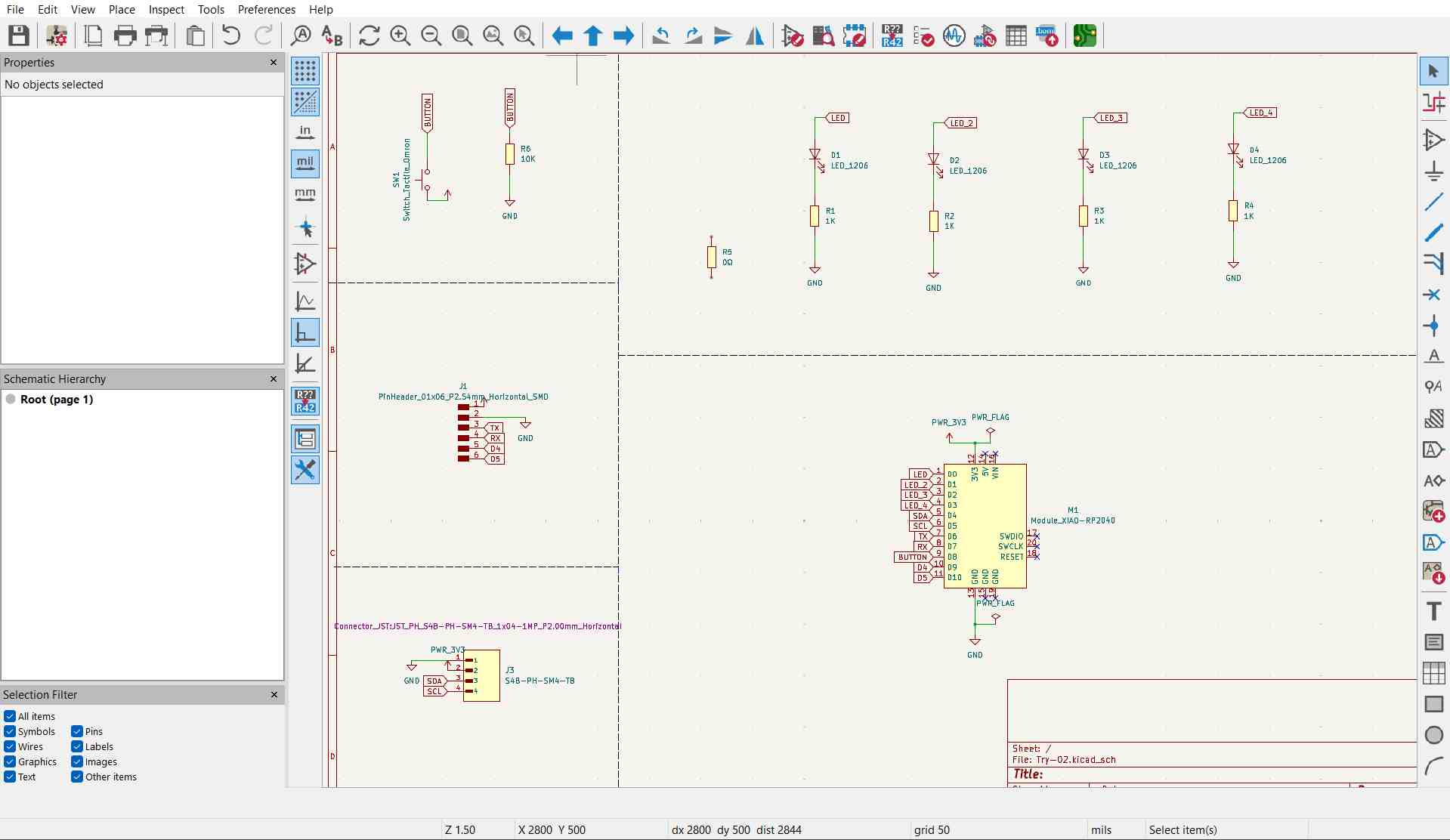Disable the Wires selection filter
Image resolution: width=1450 pixels, height=840 pixels.
point(11,746)
